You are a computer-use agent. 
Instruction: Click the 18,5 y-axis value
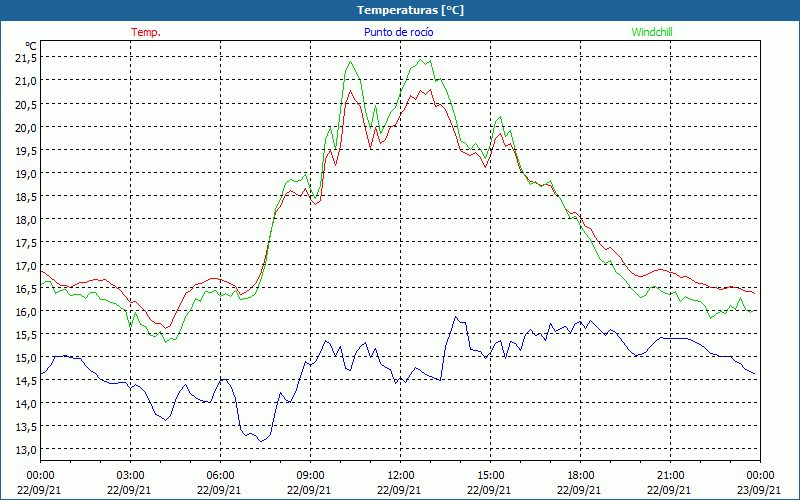click(26, 196)
